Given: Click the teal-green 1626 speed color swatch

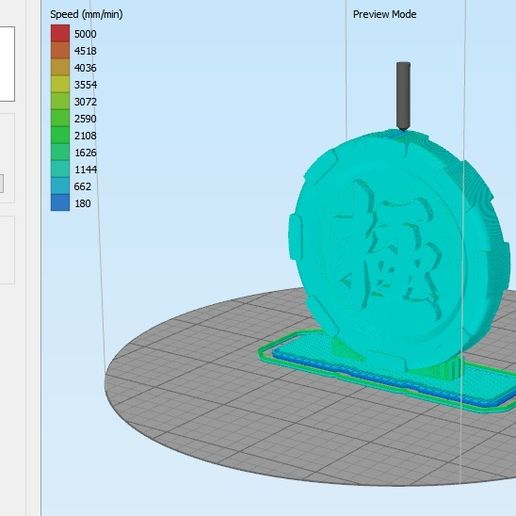Looking at the screenshot, I should point(60,152).
